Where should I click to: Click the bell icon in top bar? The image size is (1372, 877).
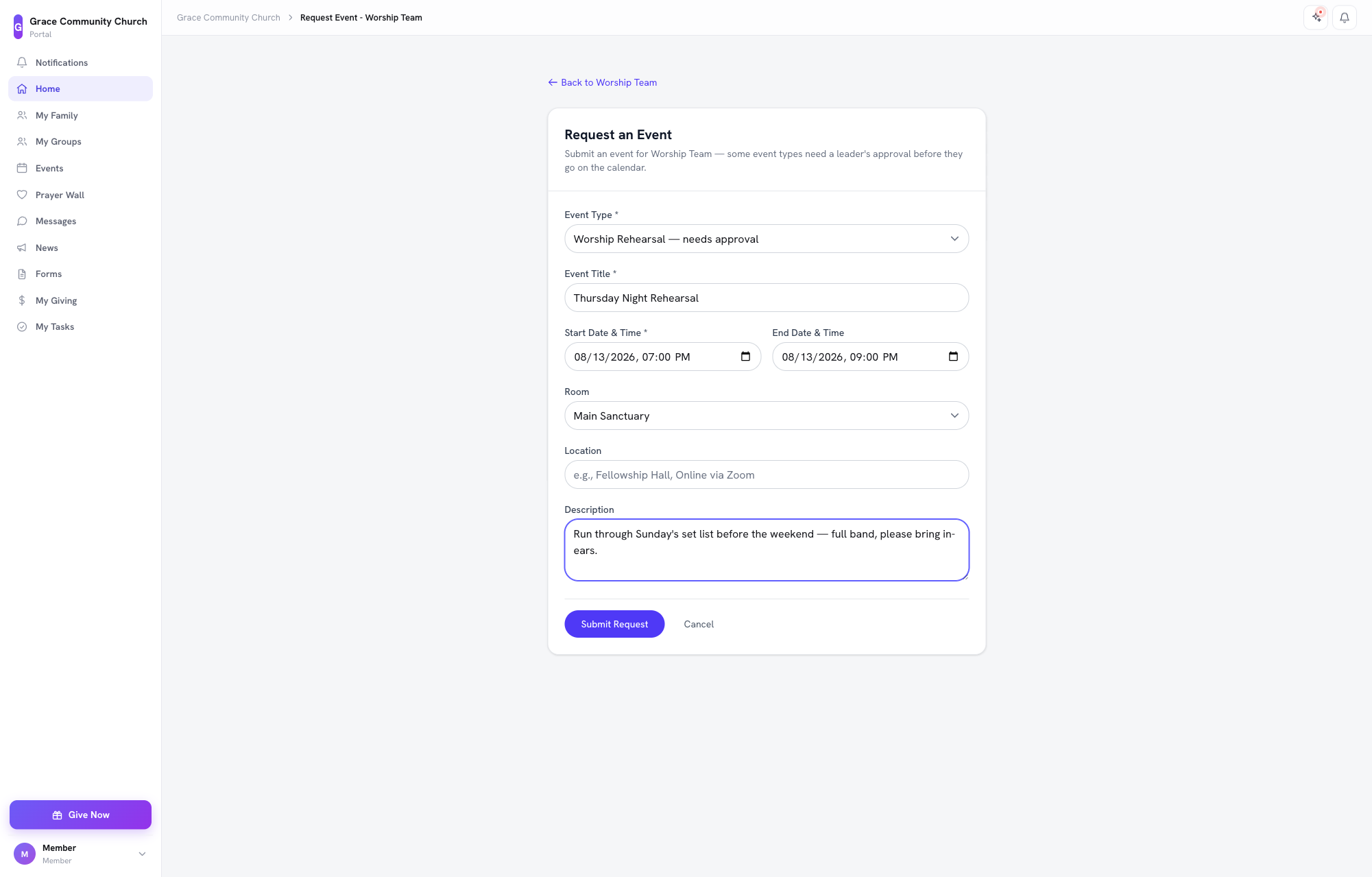(1344, 17)
